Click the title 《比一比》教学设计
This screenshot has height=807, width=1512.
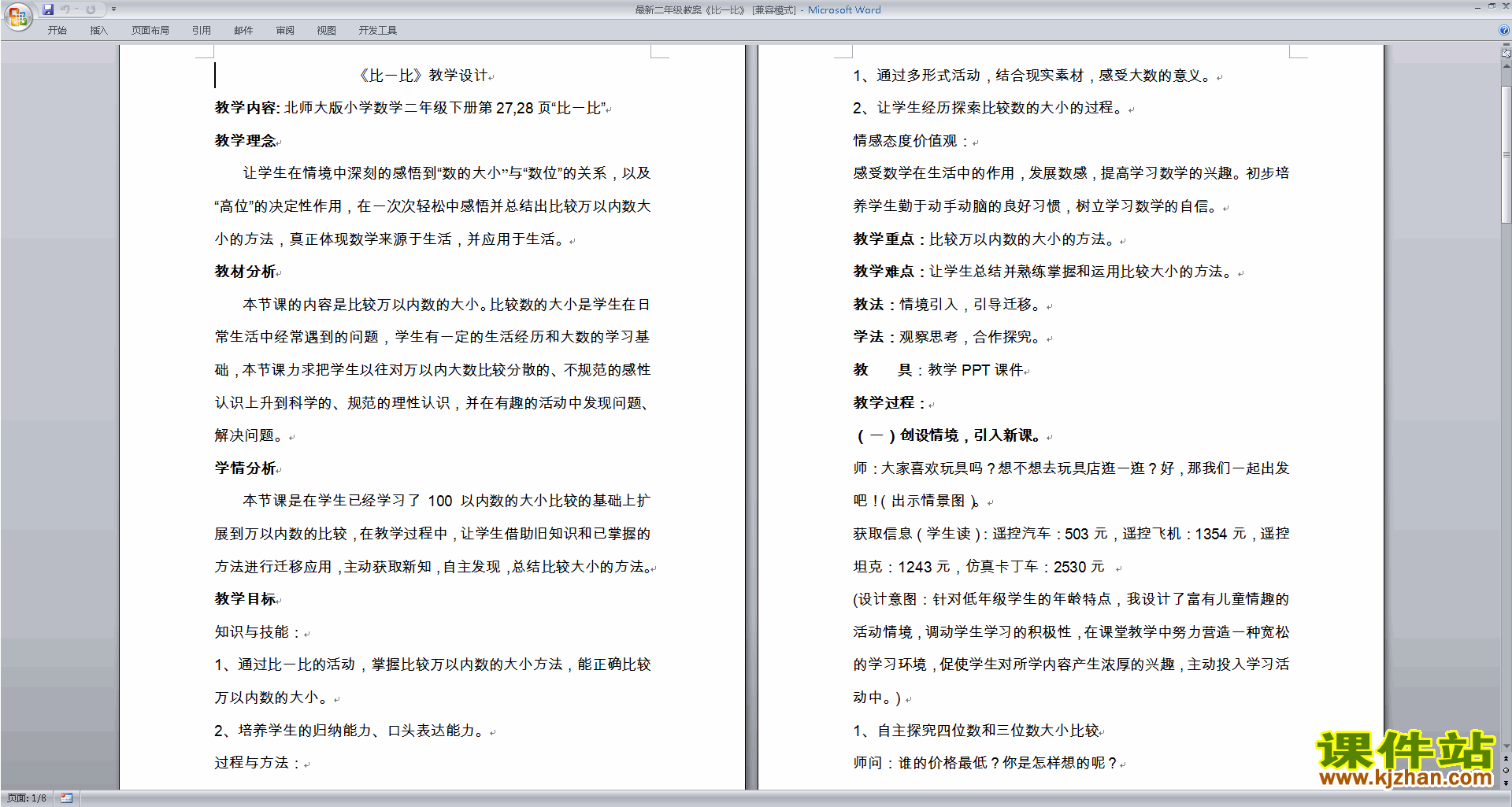tap(424, 76)
